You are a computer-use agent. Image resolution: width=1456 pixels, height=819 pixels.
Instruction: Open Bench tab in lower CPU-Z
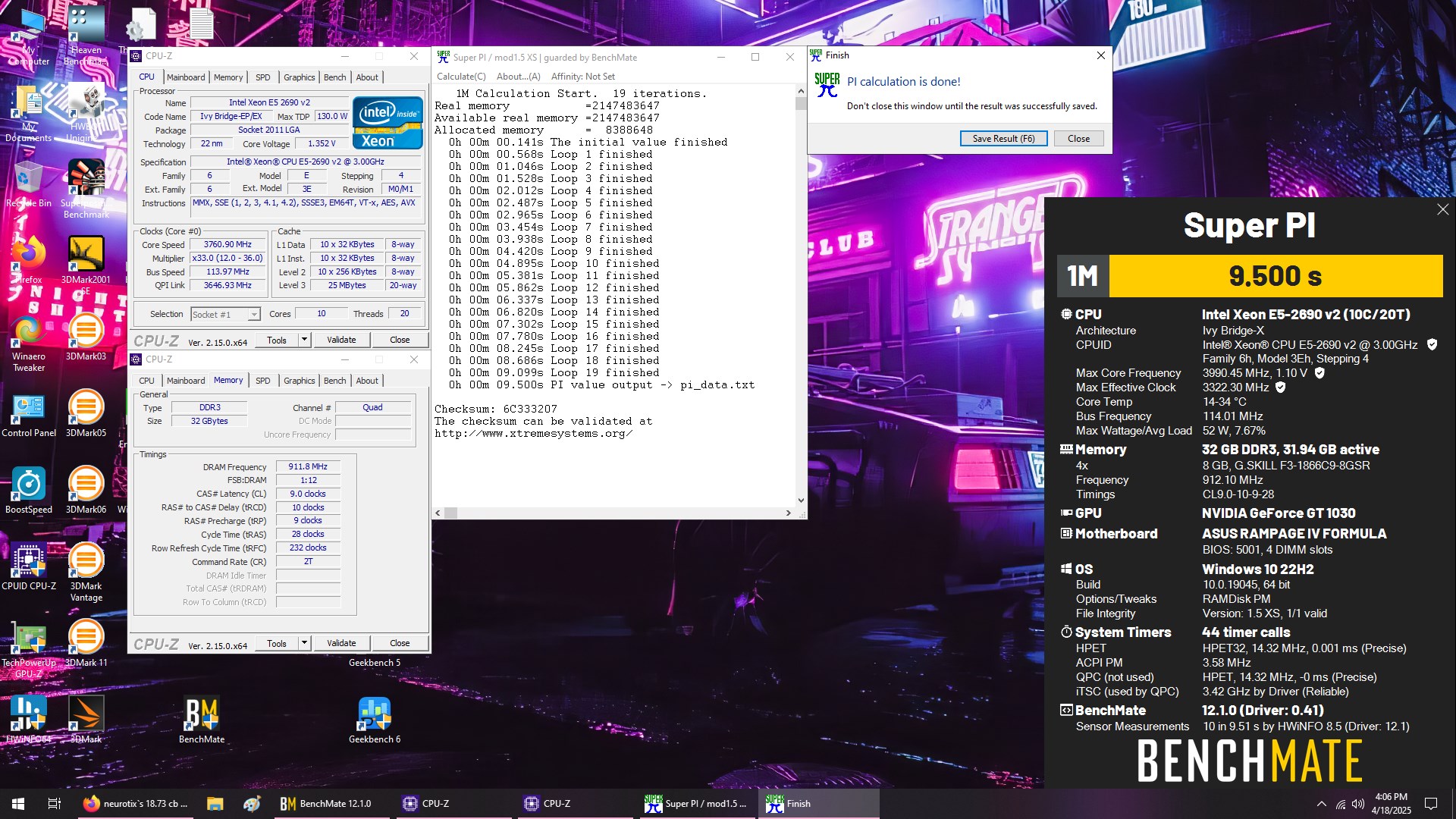(x=334, y=381)
